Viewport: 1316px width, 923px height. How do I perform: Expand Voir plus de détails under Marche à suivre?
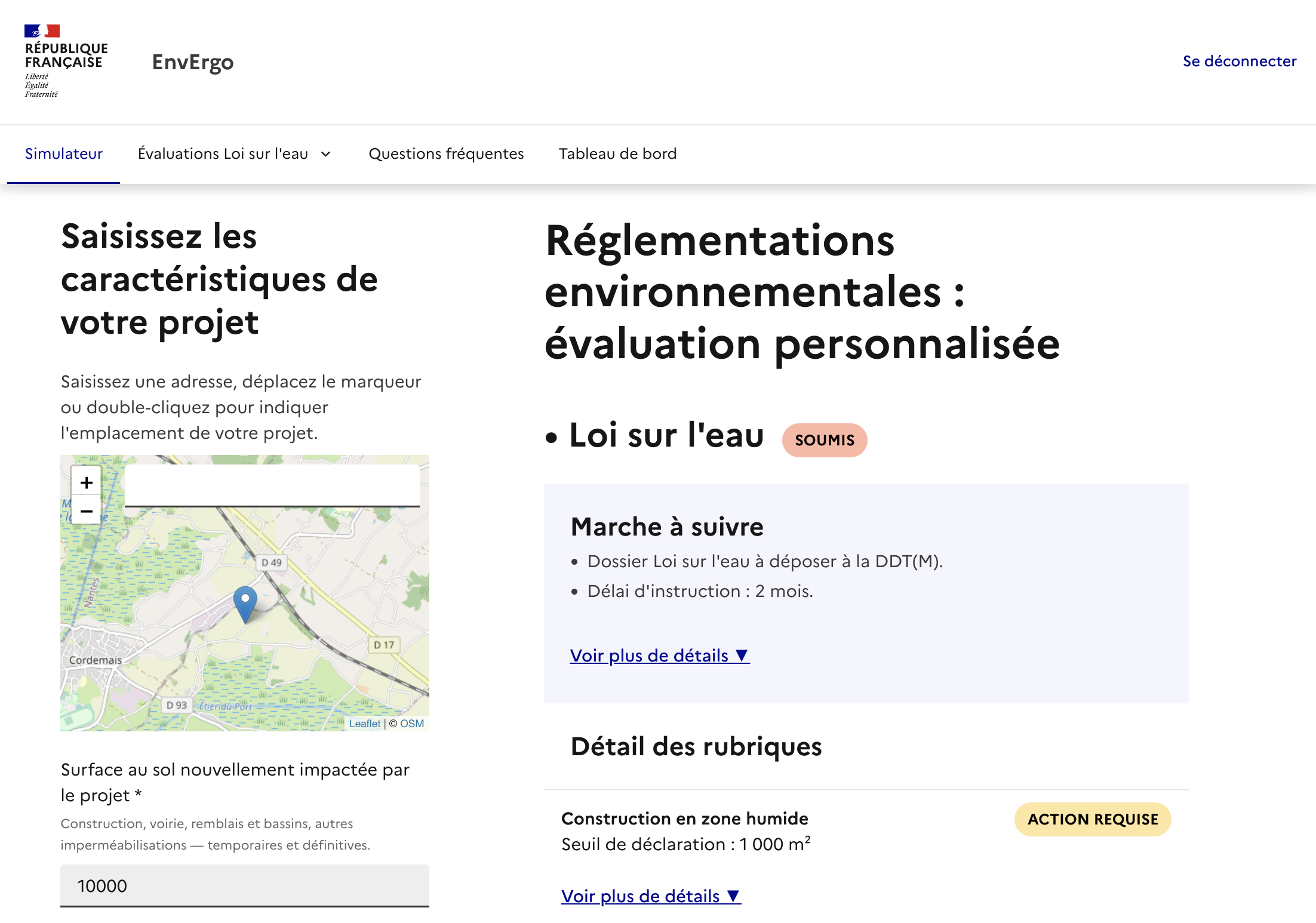[660, 656]
